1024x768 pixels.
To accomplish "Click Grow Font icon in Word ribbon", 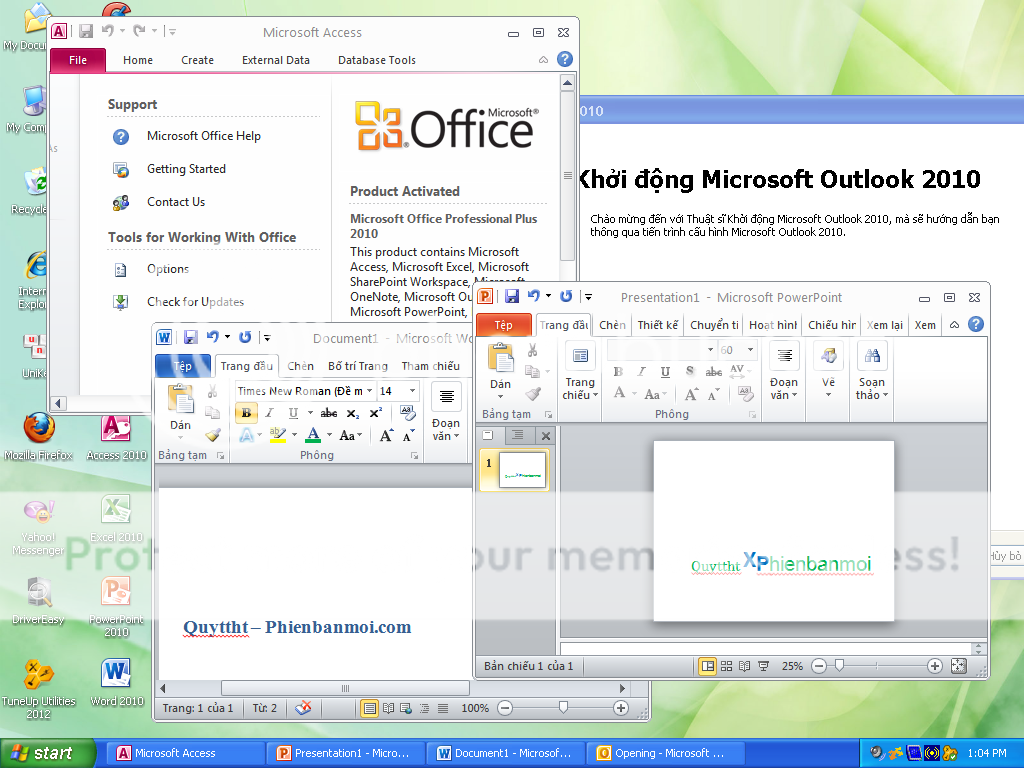I will coord(387,436).
